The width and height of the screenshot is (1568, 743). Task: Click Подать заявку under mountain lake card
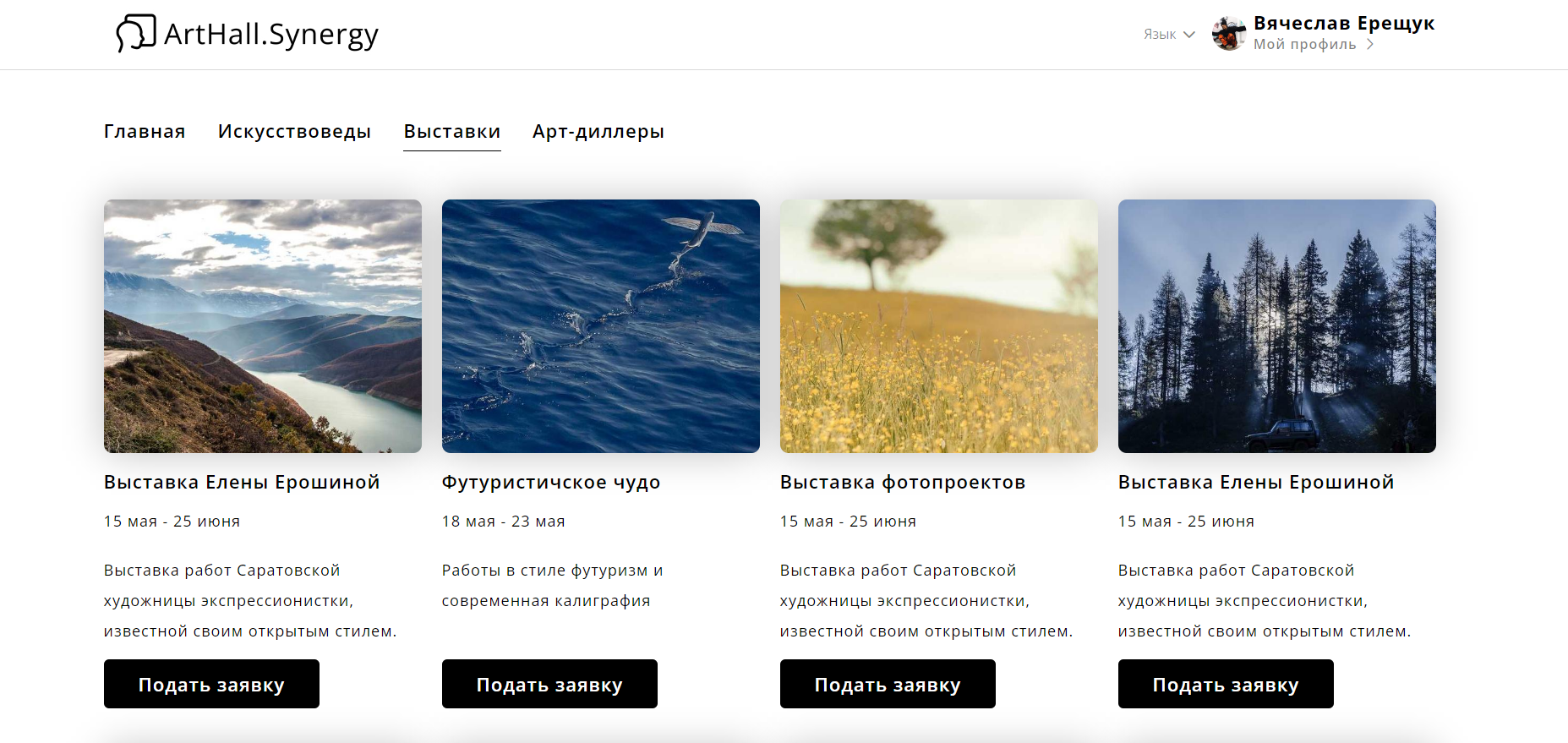pos(211,684)
